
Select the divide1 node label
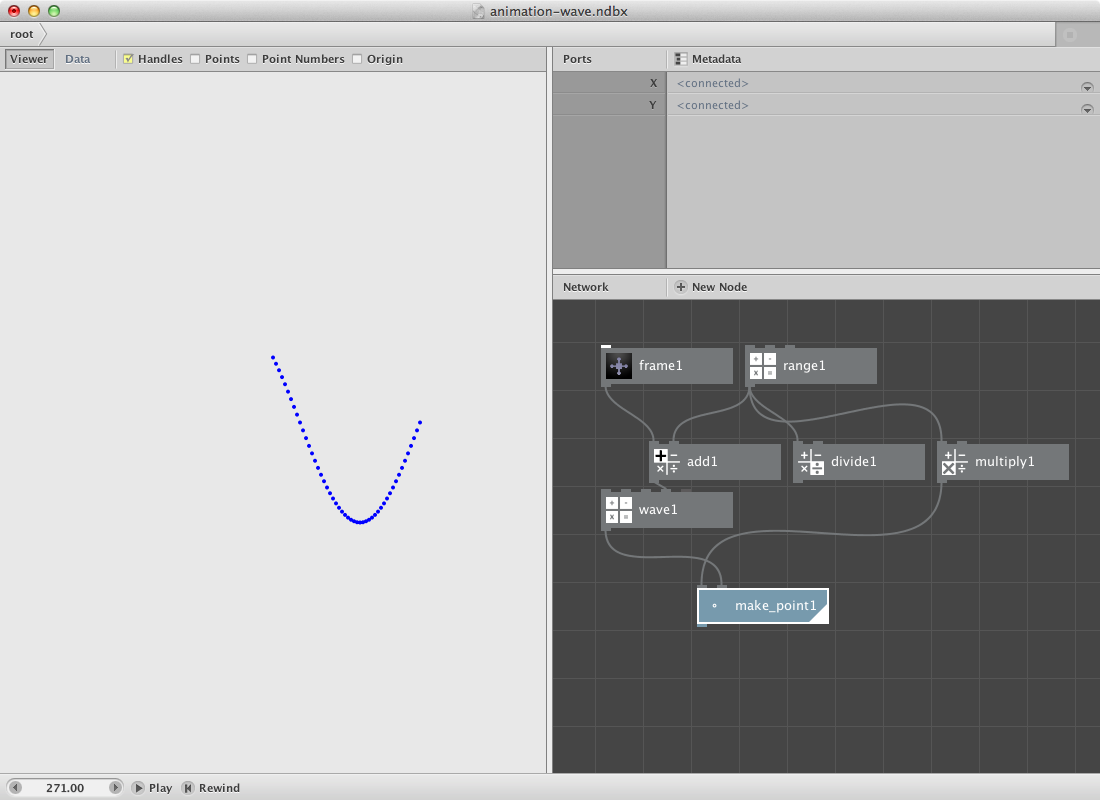[854, 462]
